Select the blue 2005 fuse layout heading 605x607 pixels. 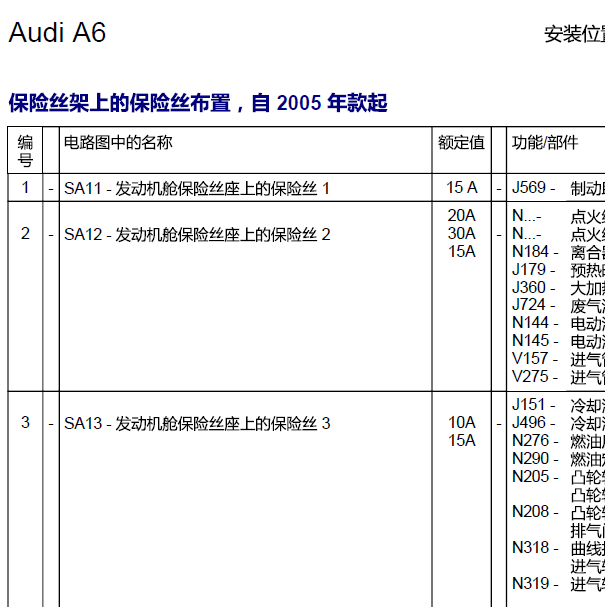198,103
